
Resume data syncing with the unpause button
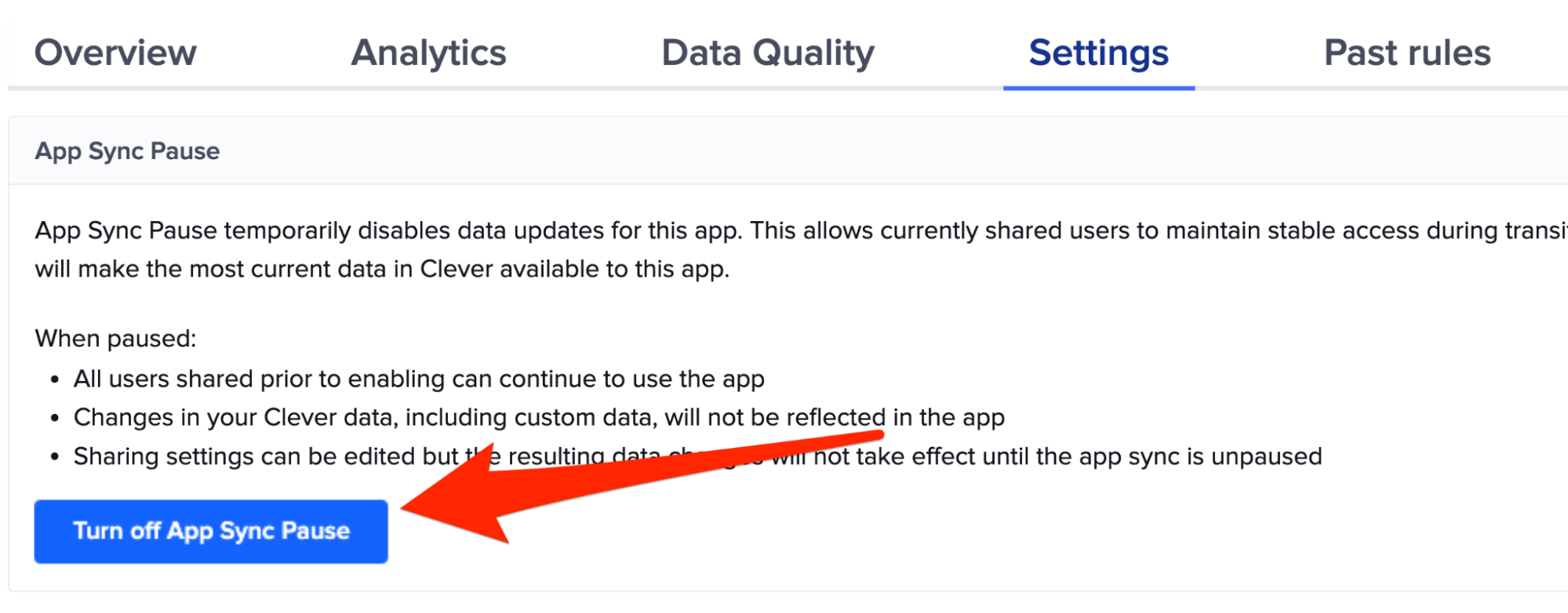210,531
